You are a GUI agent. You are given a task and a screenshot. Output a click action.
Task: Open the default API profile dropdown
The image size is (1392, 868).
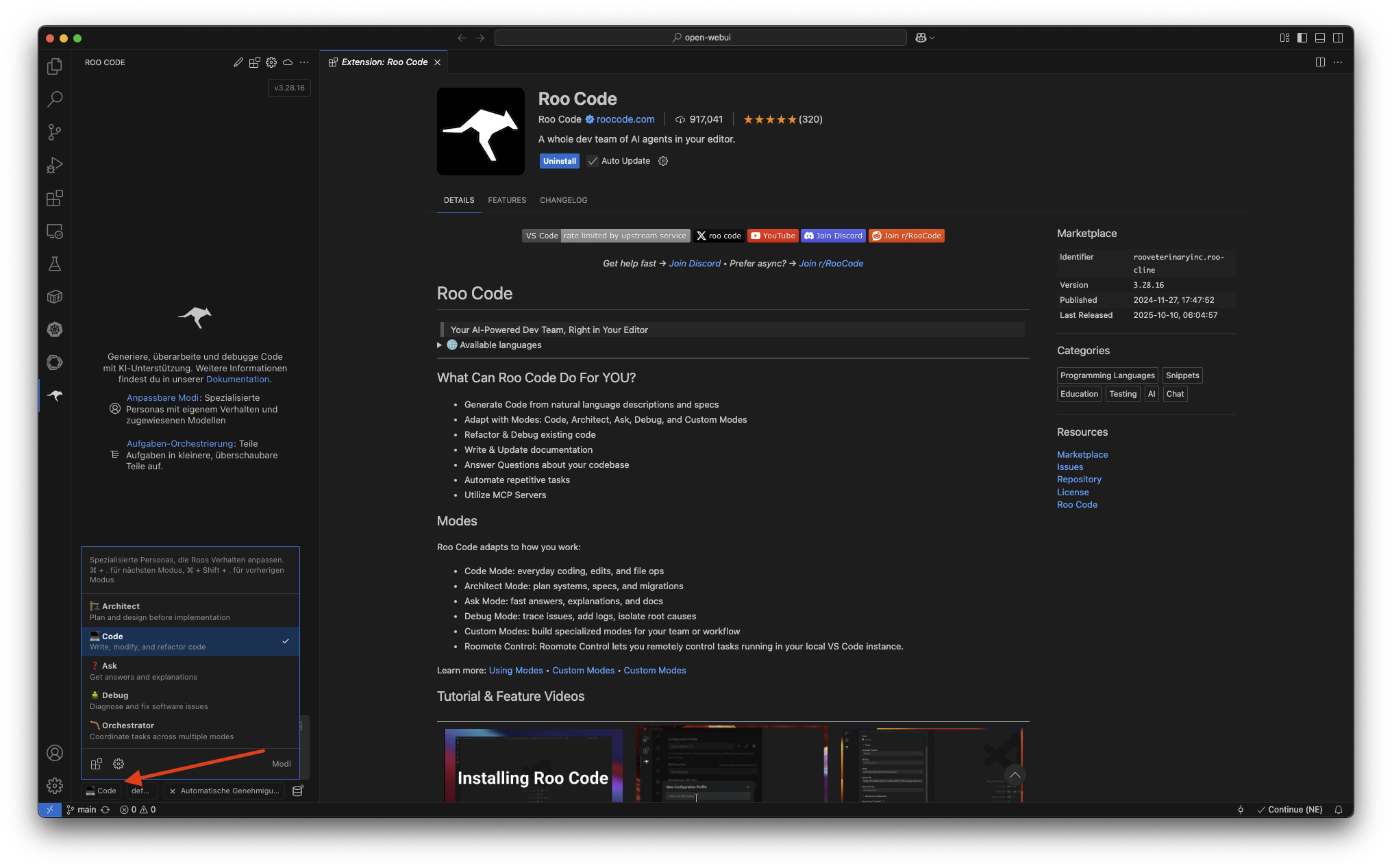tap(141, 791)
